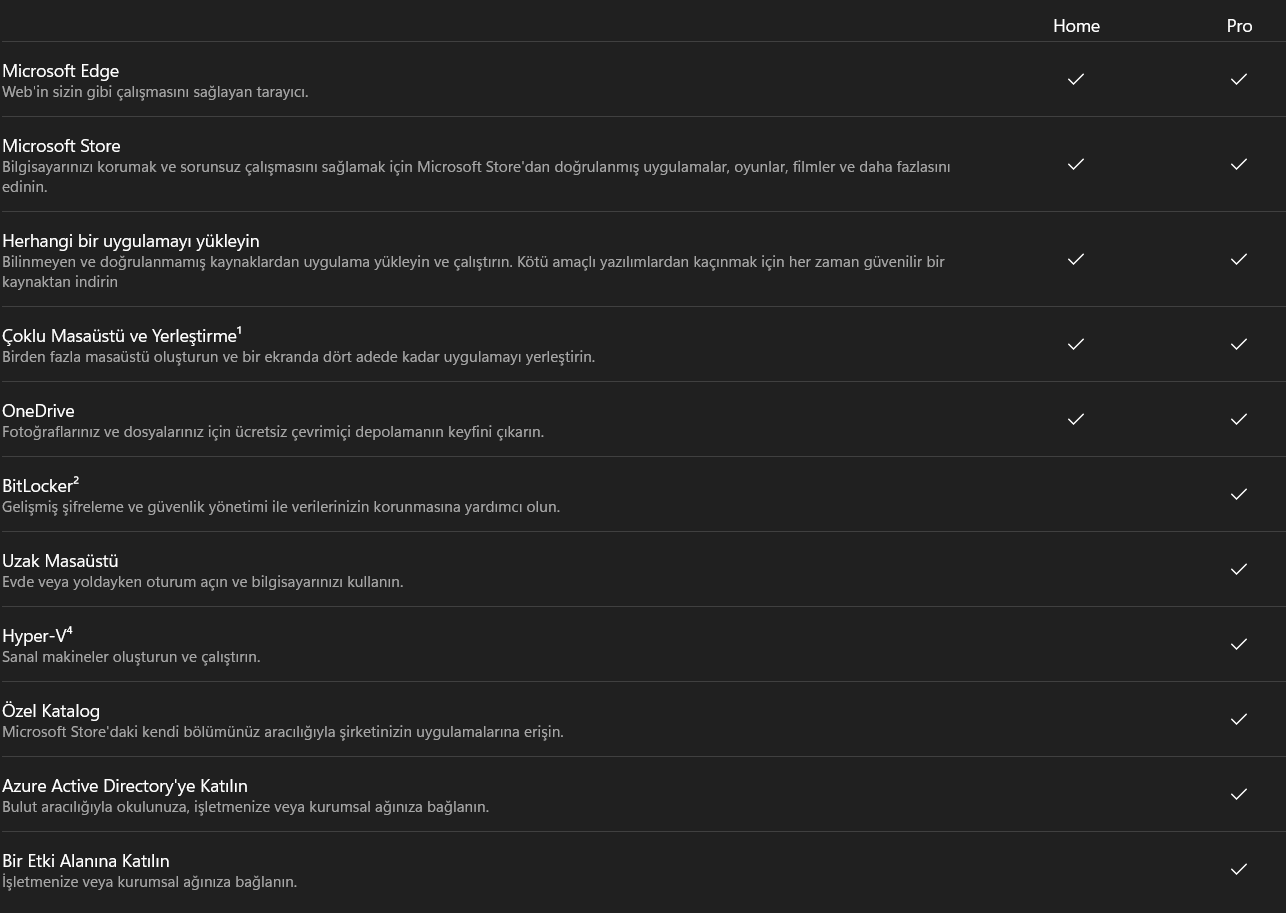
Task: Click the Pro checkmark for BitLocker
Action: coord(1239,494)
